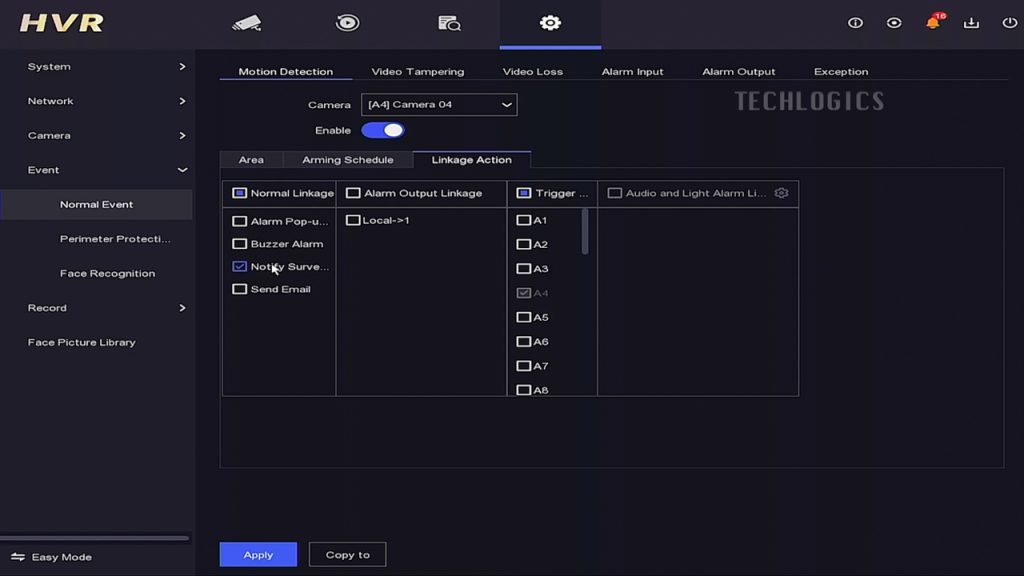
Task: Click the power shutdown icon
Action: click(x=1009, y=23)
